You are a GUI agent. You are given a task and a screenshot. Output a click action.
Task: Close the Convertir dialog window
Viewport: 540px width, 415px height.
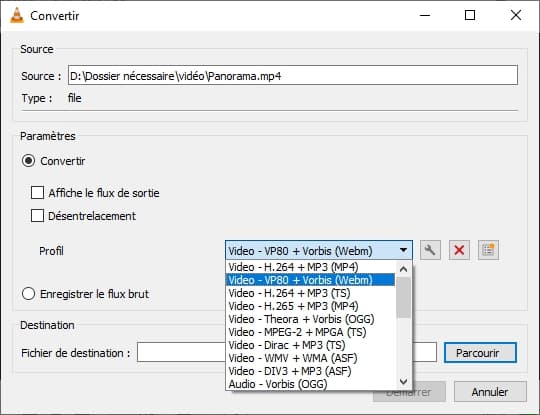coord(516,15)
